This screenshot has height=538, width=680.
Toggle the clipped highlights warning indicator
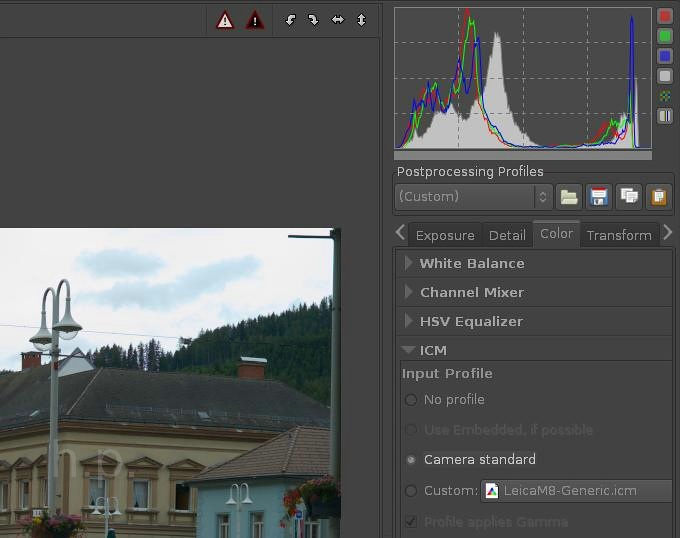(x=225, y=20)
